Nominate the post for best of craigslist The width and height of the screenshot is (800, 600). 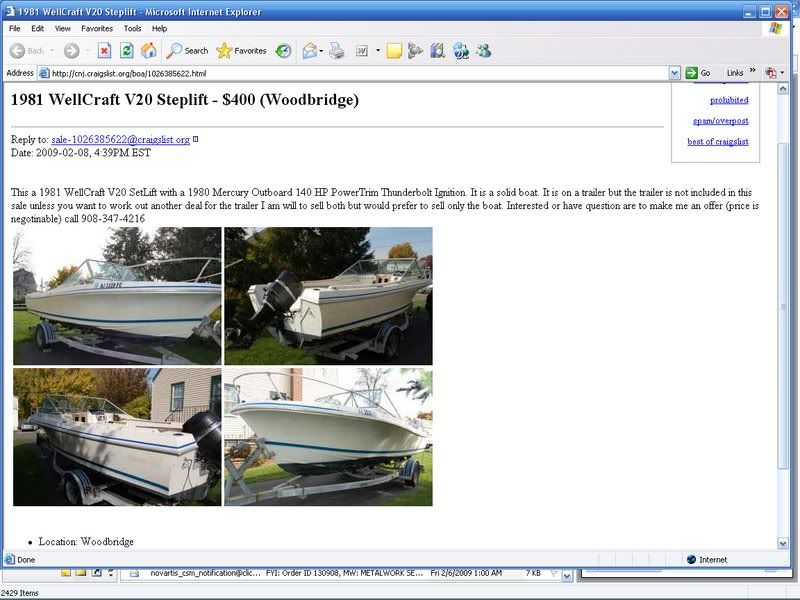[718, 141]
